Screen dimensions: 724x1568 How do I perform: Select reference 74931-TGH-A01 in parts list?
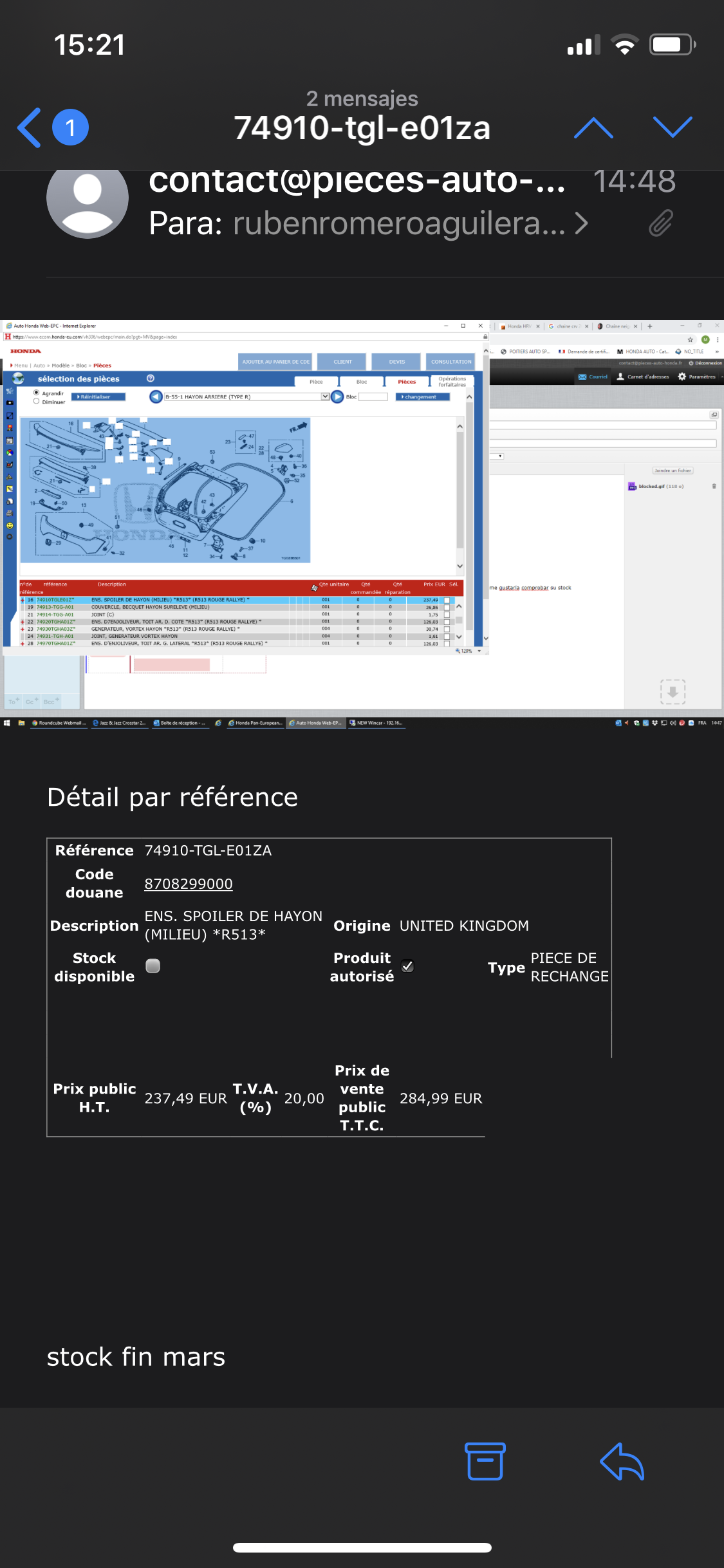(55, 636)
